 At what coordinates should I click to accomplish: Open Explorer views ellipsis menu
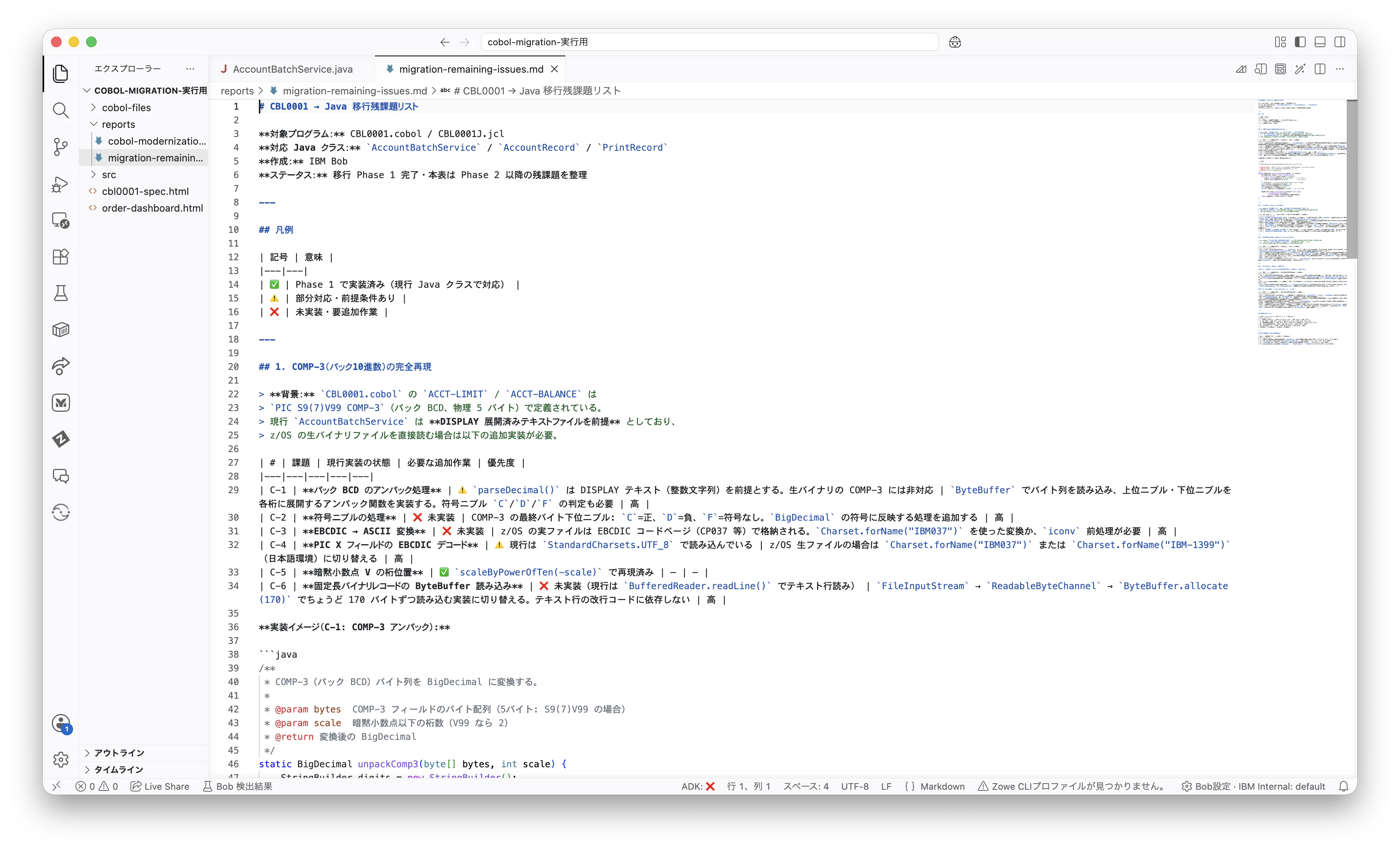[190, 69]
